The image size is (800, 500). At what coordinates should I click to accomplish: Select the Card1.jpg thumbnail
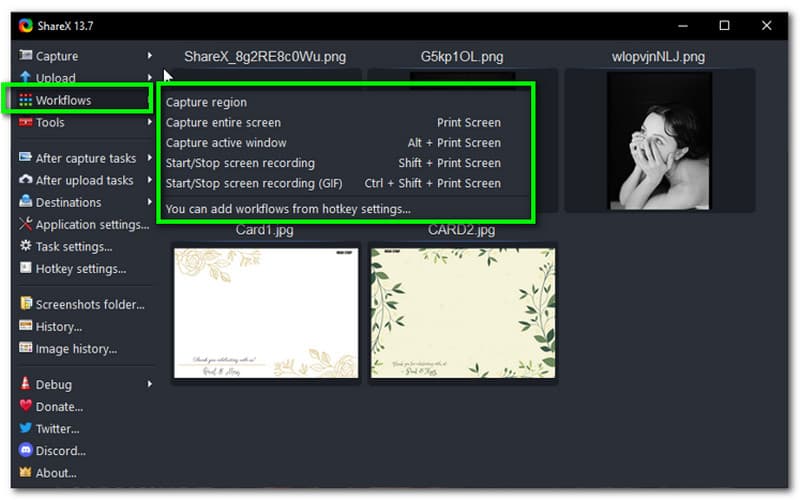click(266, 313)
